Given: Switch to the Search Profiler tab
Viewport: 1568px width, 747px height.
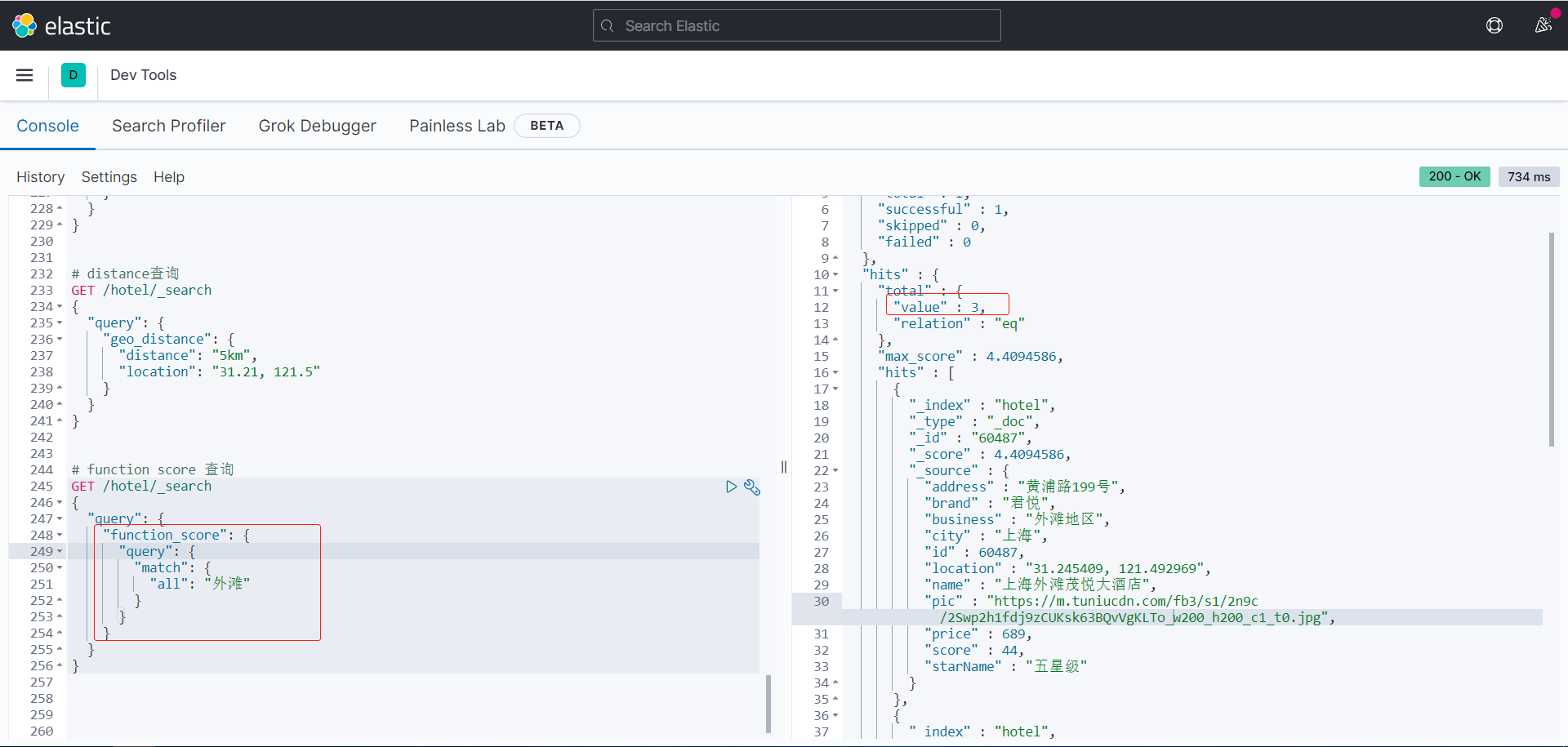Looking at the screenshot, I should pos(168,126).
